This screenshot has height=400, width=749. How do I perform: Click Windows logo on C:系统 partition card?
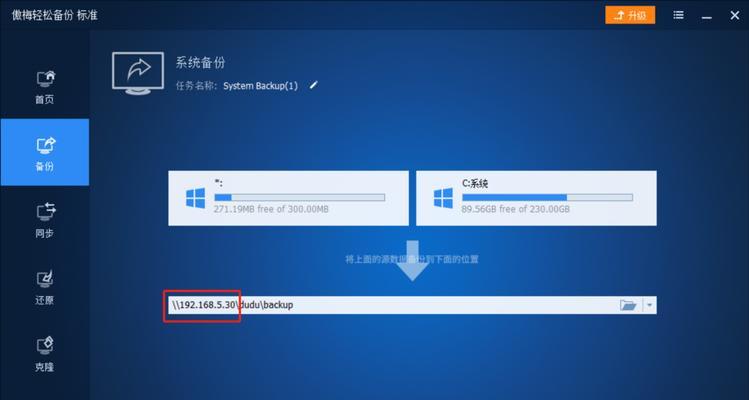(x=443, y=198)
